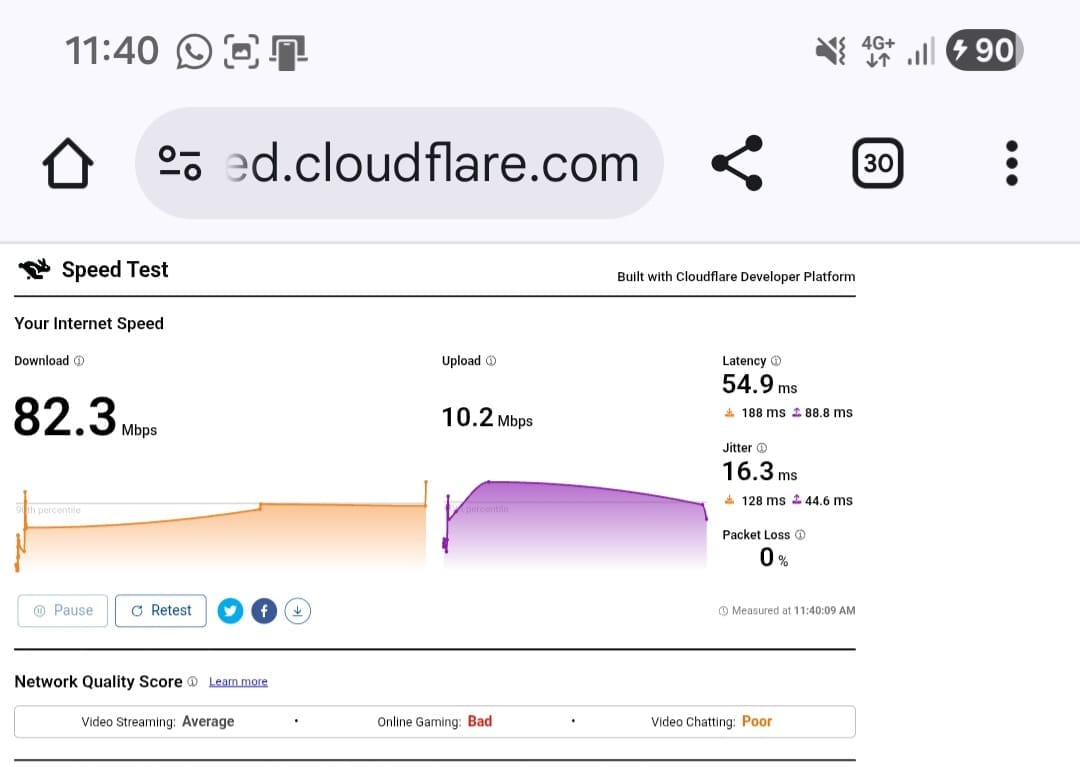Open Built with Cloudflare Developer Platform link

(x=736, y=277)
